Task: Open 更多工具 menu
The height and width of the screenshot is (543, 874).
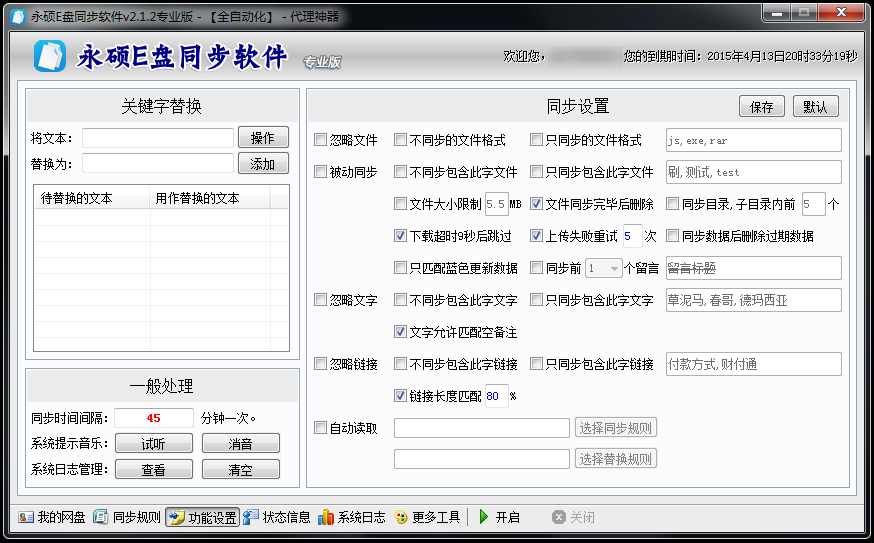Action: (x=427, y=517)
